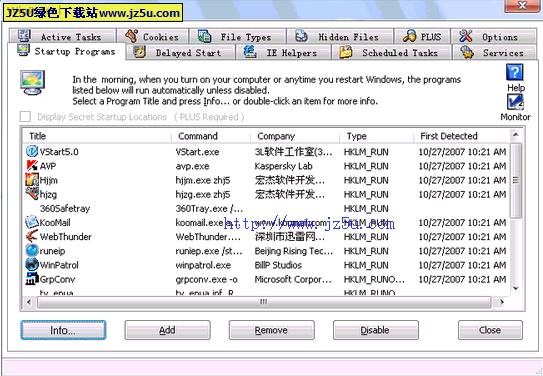The height and width of the screenshot is (376, 543).
Task: Click the Services tab gear icon
Action: coord(467,52)
